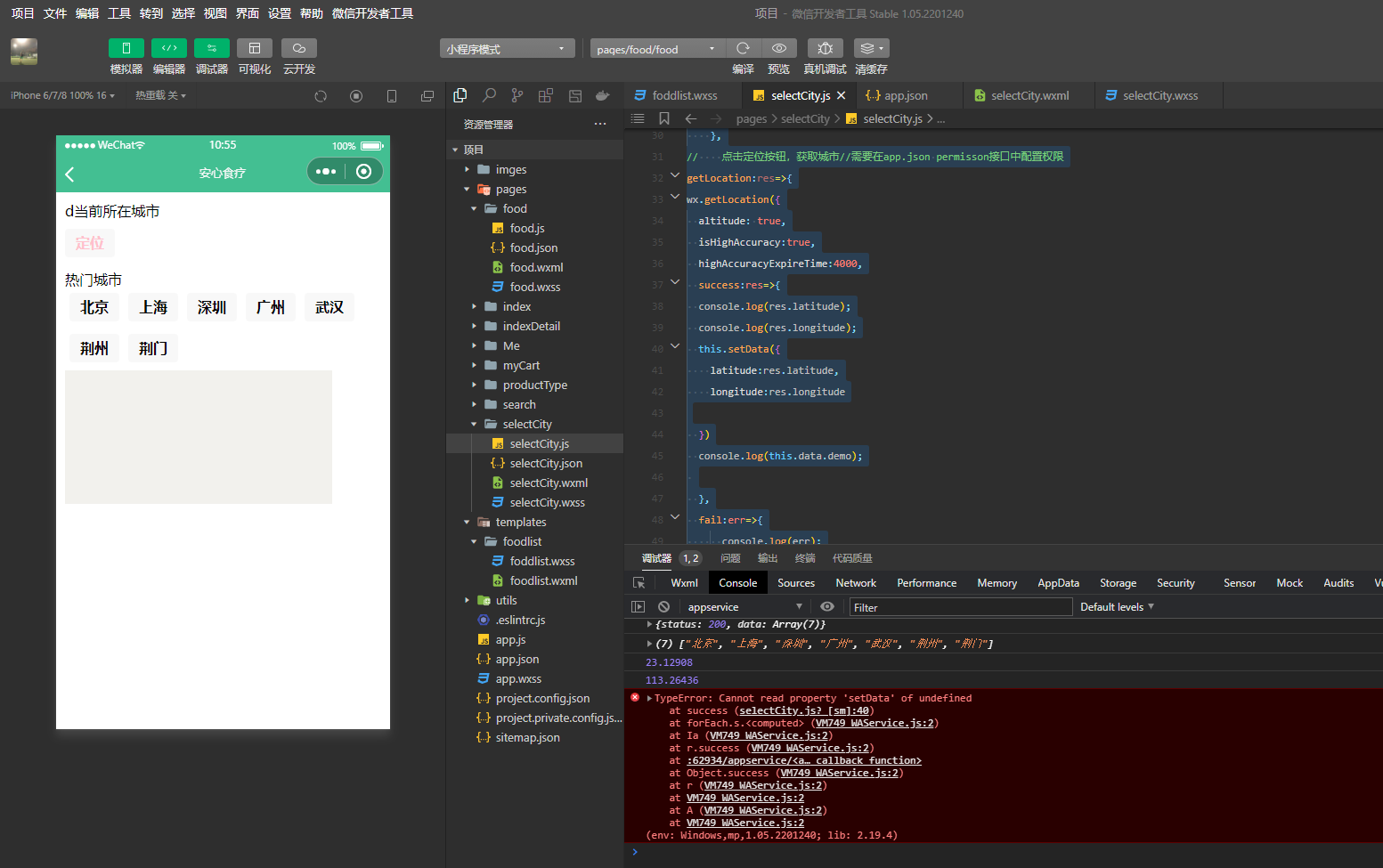Open the Search magnifier sidebar icon
Image resolution: width=1383 pixels, height=868 pixels.
[x=489, y=95]
